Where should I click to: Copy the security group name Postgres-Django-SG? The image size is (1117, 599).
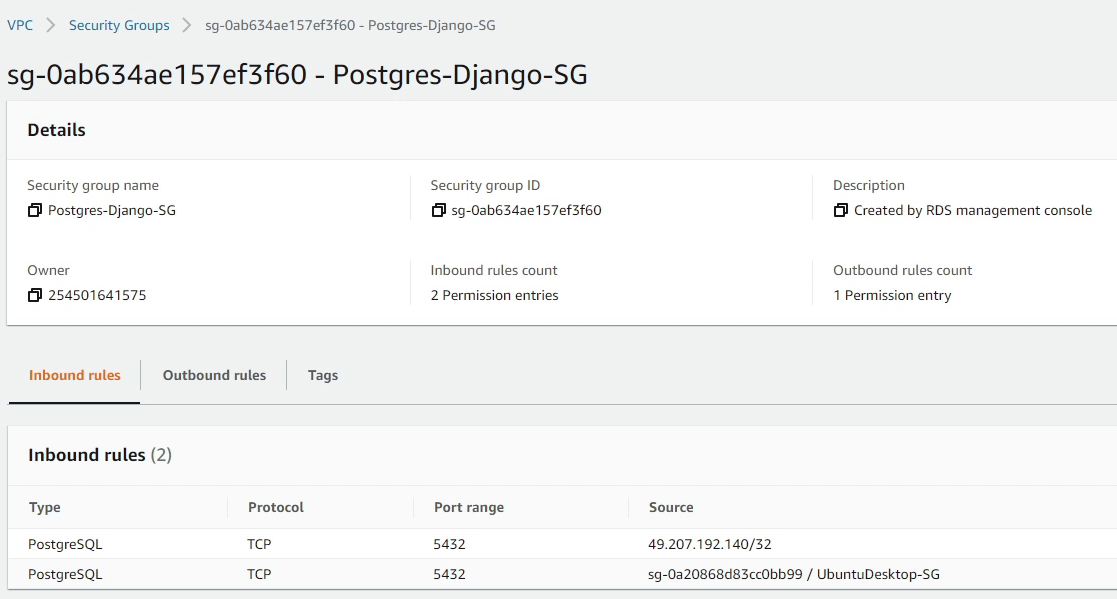click(34, 210)
